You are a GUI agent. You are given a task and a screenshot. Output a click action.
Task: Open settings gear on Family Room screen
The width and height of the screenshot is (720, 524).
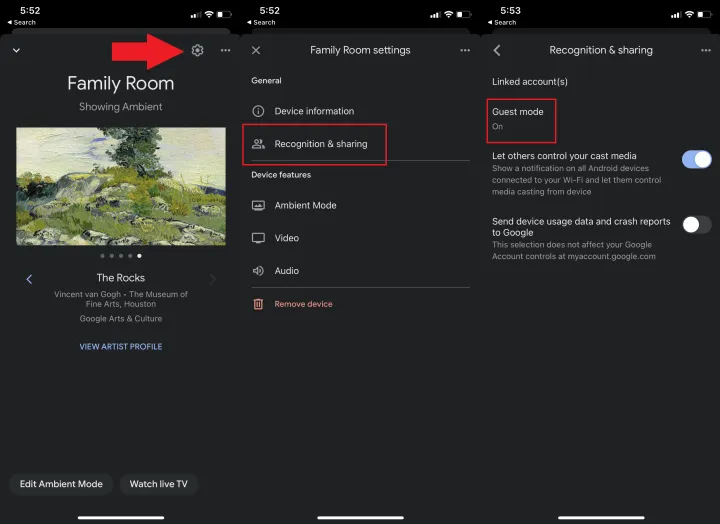tap(197, 50)
